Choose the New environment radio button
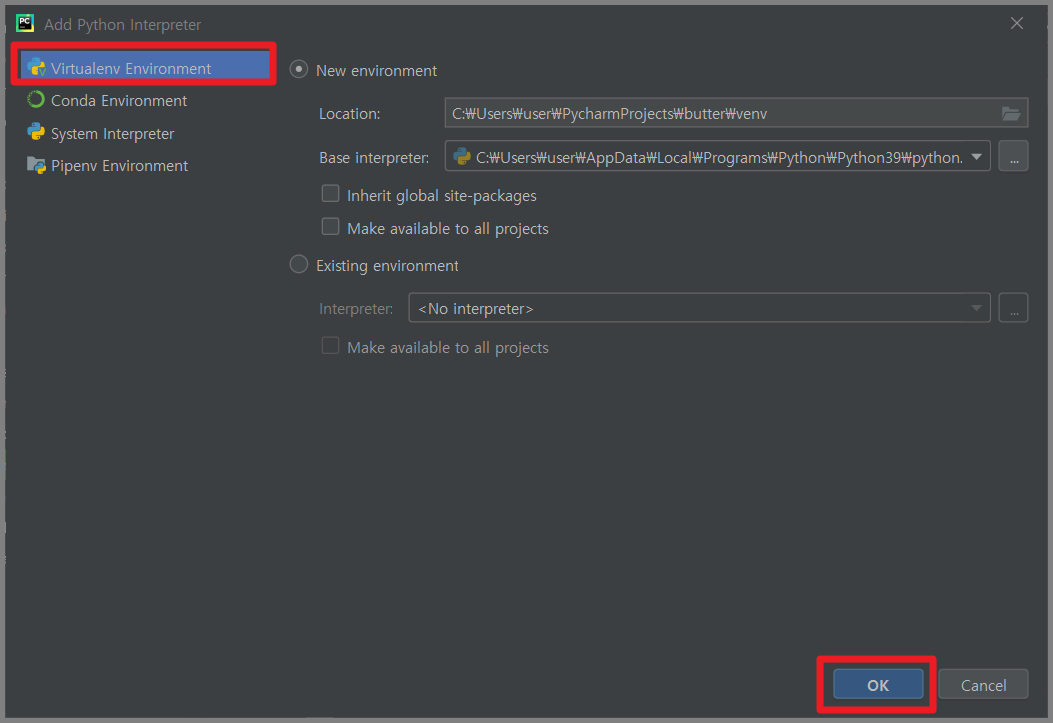1053x723 pixels. coord(299,70)
